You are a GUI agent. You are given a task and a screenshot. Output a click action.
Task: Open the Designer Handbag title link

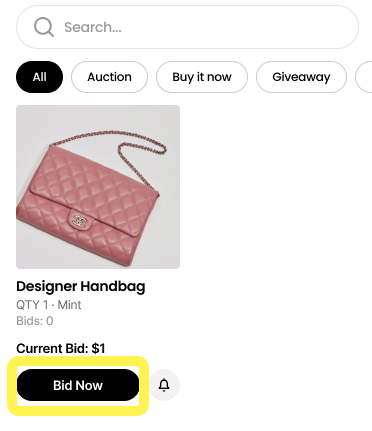pyautogui.click(x=81, y=287)
